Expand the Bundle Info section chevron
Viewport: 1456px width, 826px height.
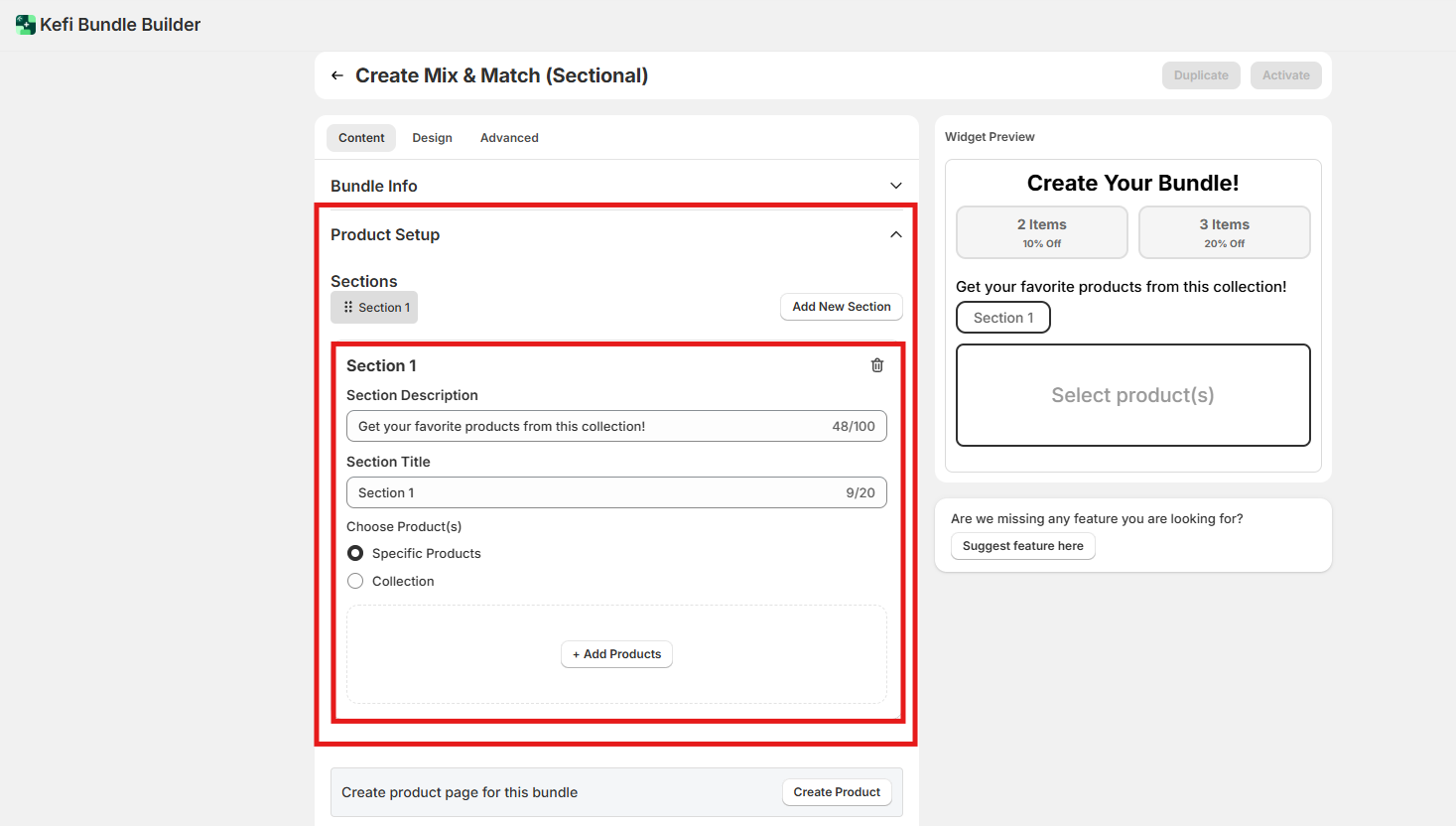tap(895, 186)
